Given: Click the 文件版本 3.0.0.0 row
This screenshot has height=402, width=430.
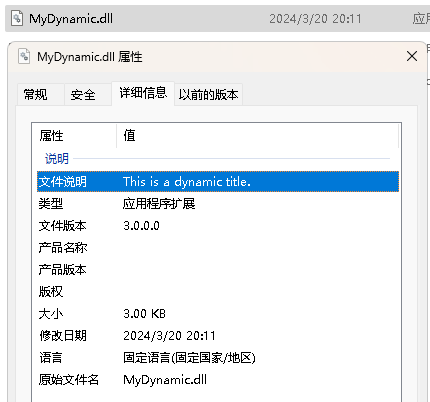Looking at the screenshot, I should click(x=218, y=226).
